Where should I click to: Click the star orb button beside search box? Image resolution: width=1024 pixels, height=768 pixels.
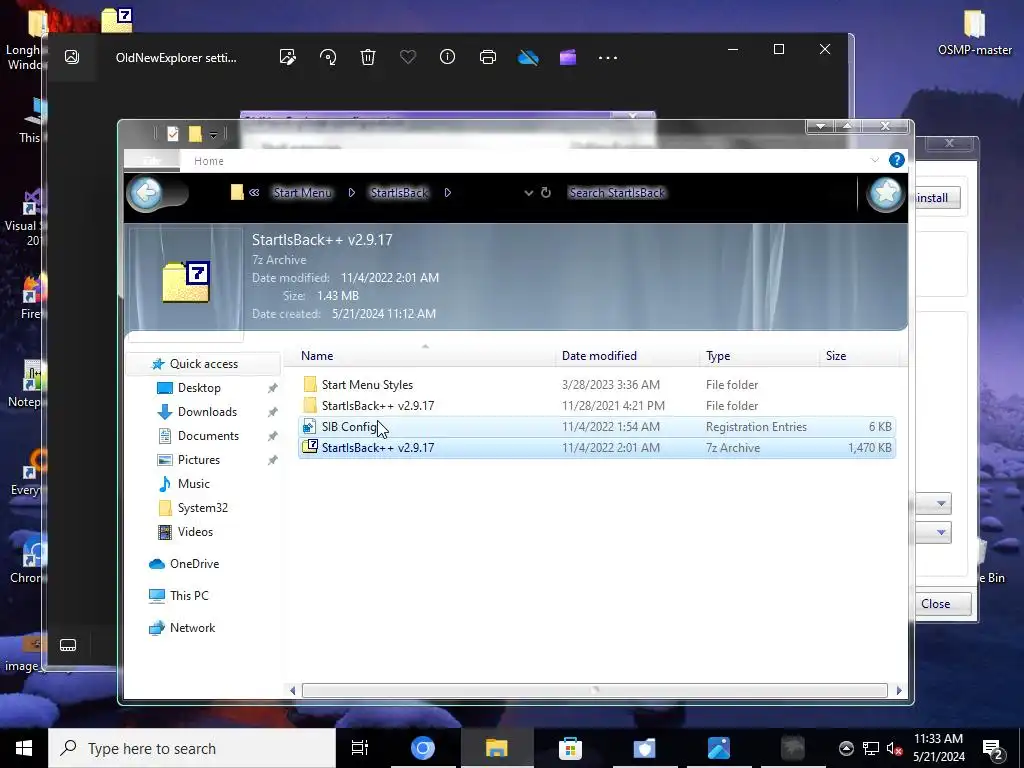tap(886, 193)
